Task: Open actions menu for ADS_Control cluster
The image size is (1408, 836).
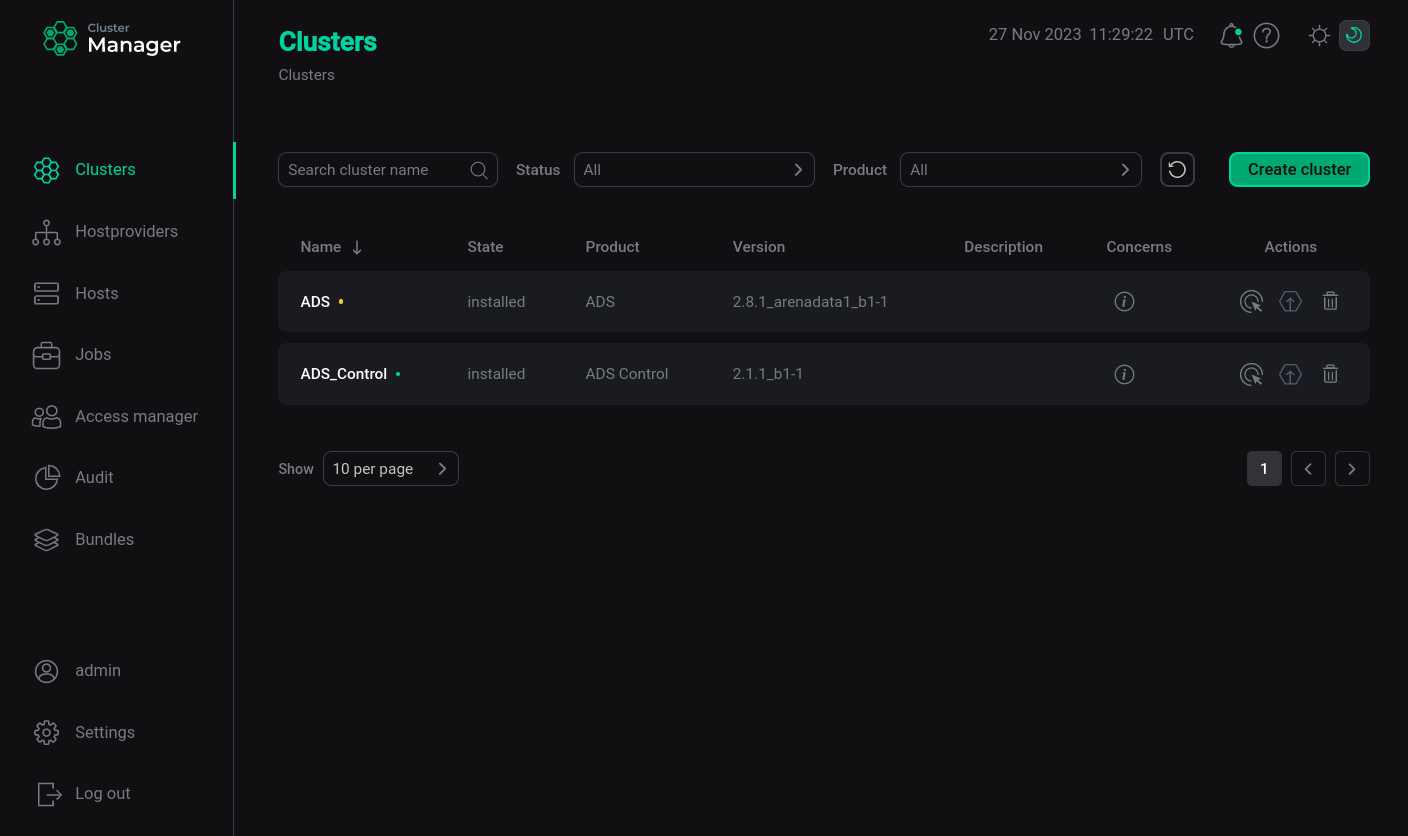Action: [x=1251, y=374]
